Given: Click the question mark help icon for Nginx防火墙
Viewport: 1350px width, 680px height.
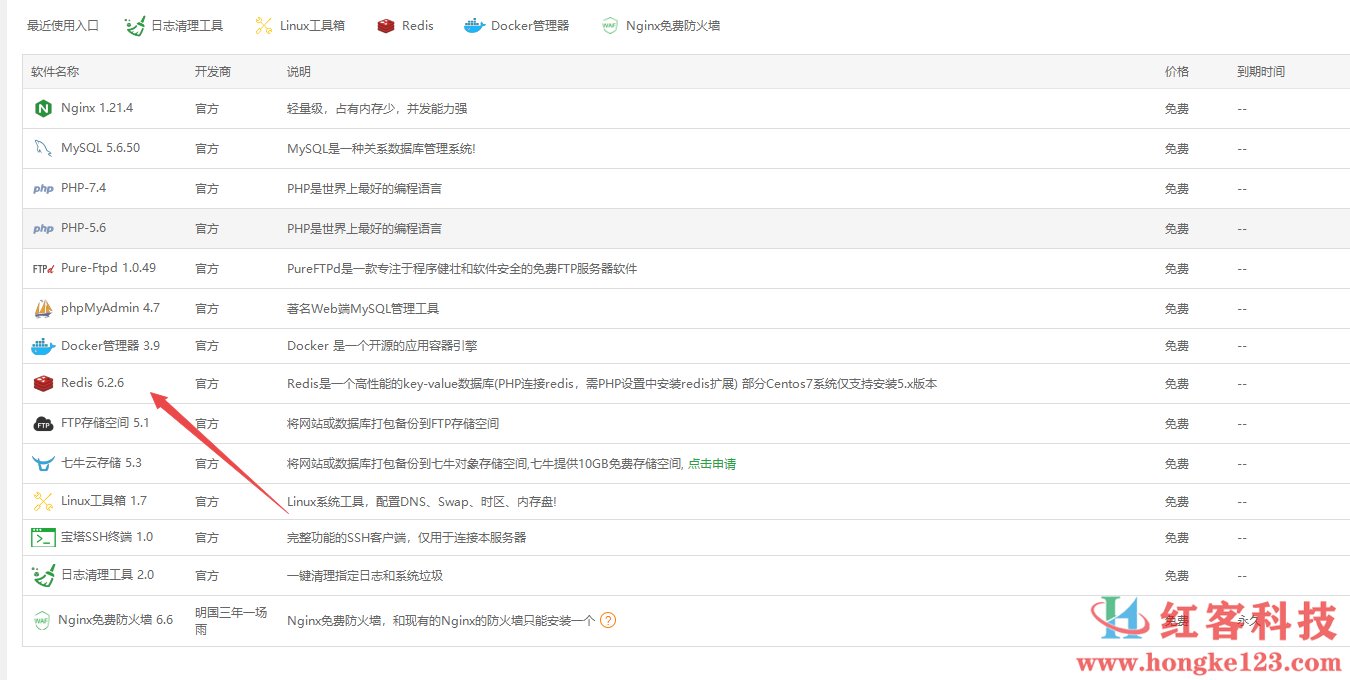Looking at the screenshot, I should [x=608, y=620].
